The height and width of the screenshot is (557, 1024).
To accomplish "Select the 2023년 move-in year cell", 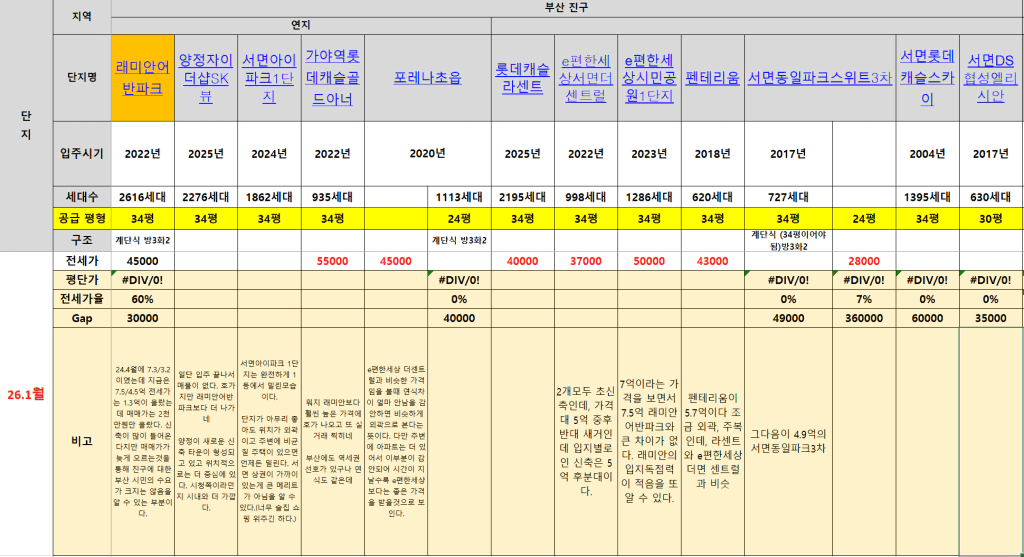I will coord(649,154).
